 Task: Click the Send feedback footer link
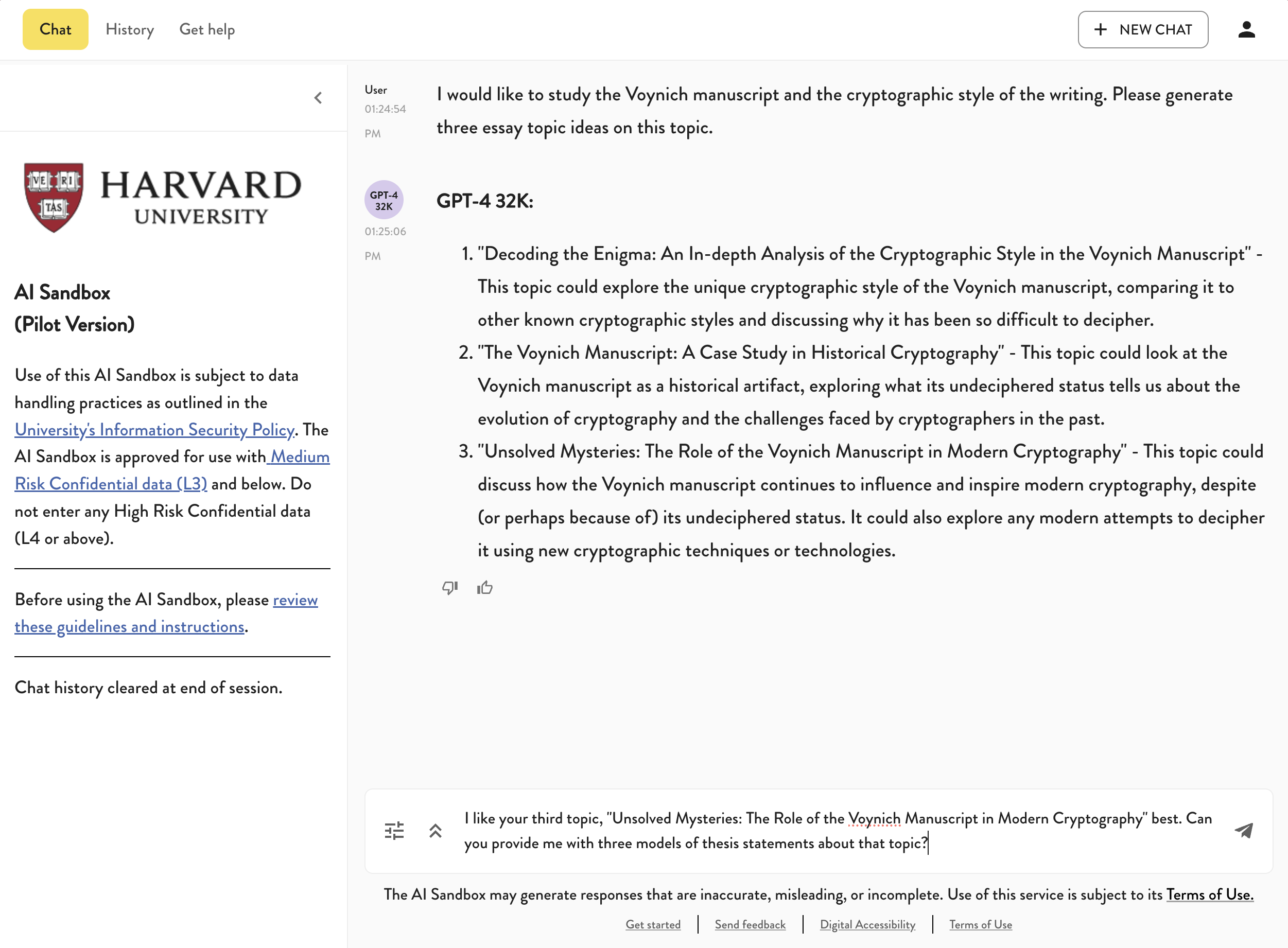pos(750,924)
